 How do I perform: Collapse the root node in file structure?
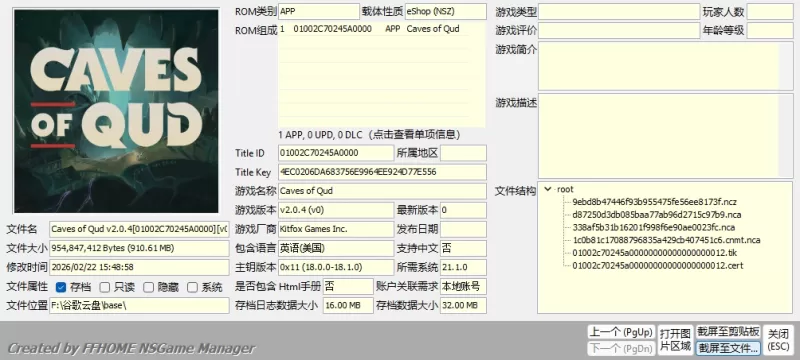click(548, 189)
